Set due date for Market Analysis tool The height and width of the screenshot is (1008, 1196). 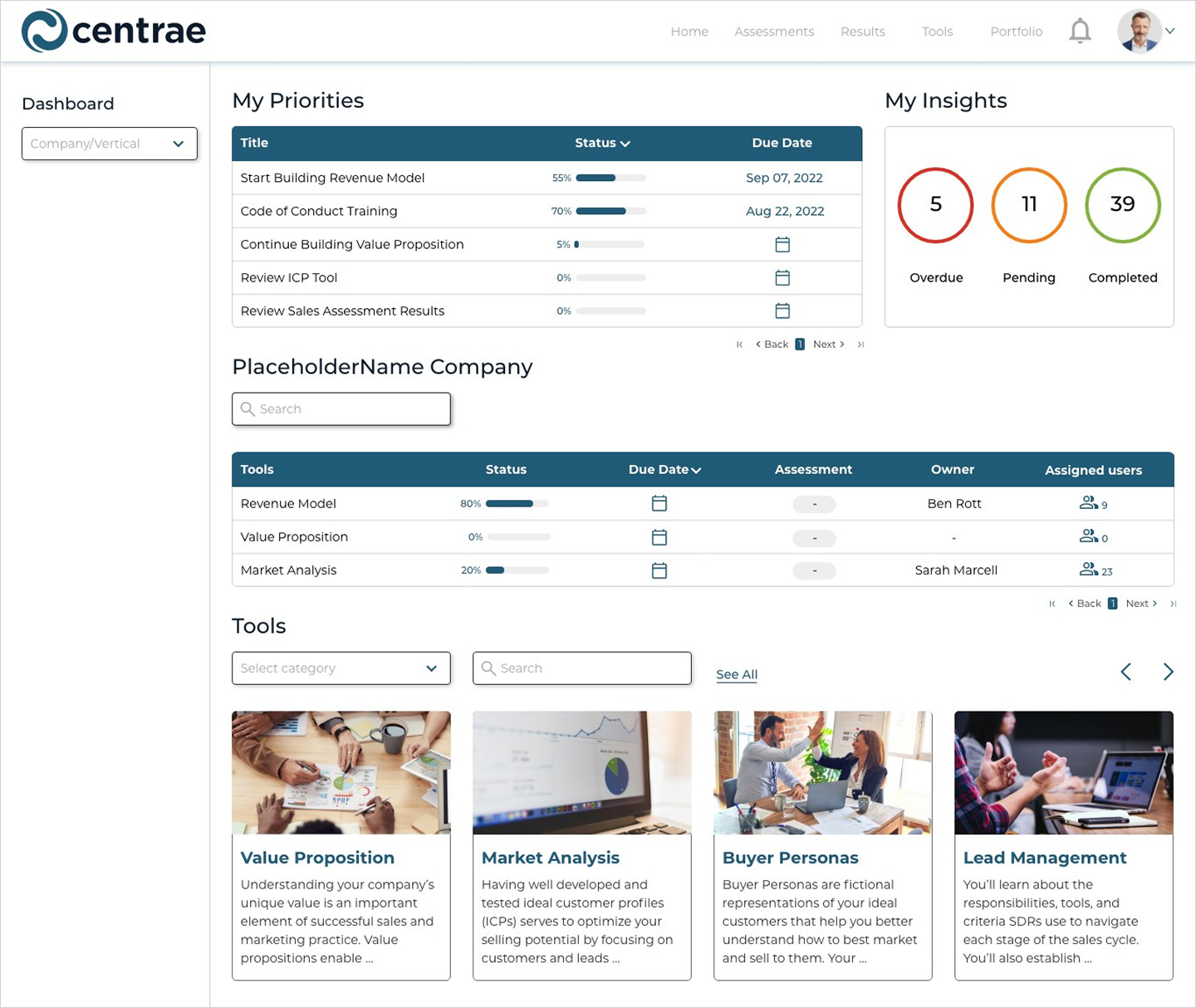659,570
